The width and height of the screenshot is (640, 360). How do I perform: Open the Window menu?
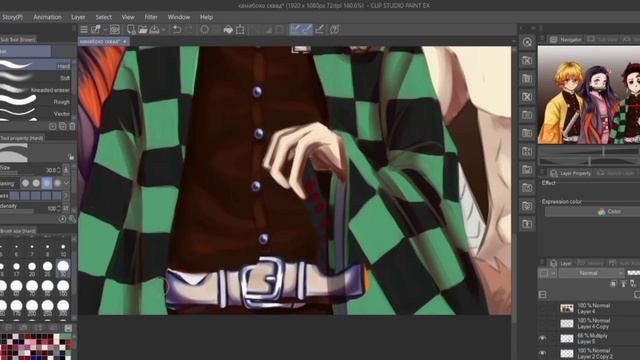pos(179,17)
